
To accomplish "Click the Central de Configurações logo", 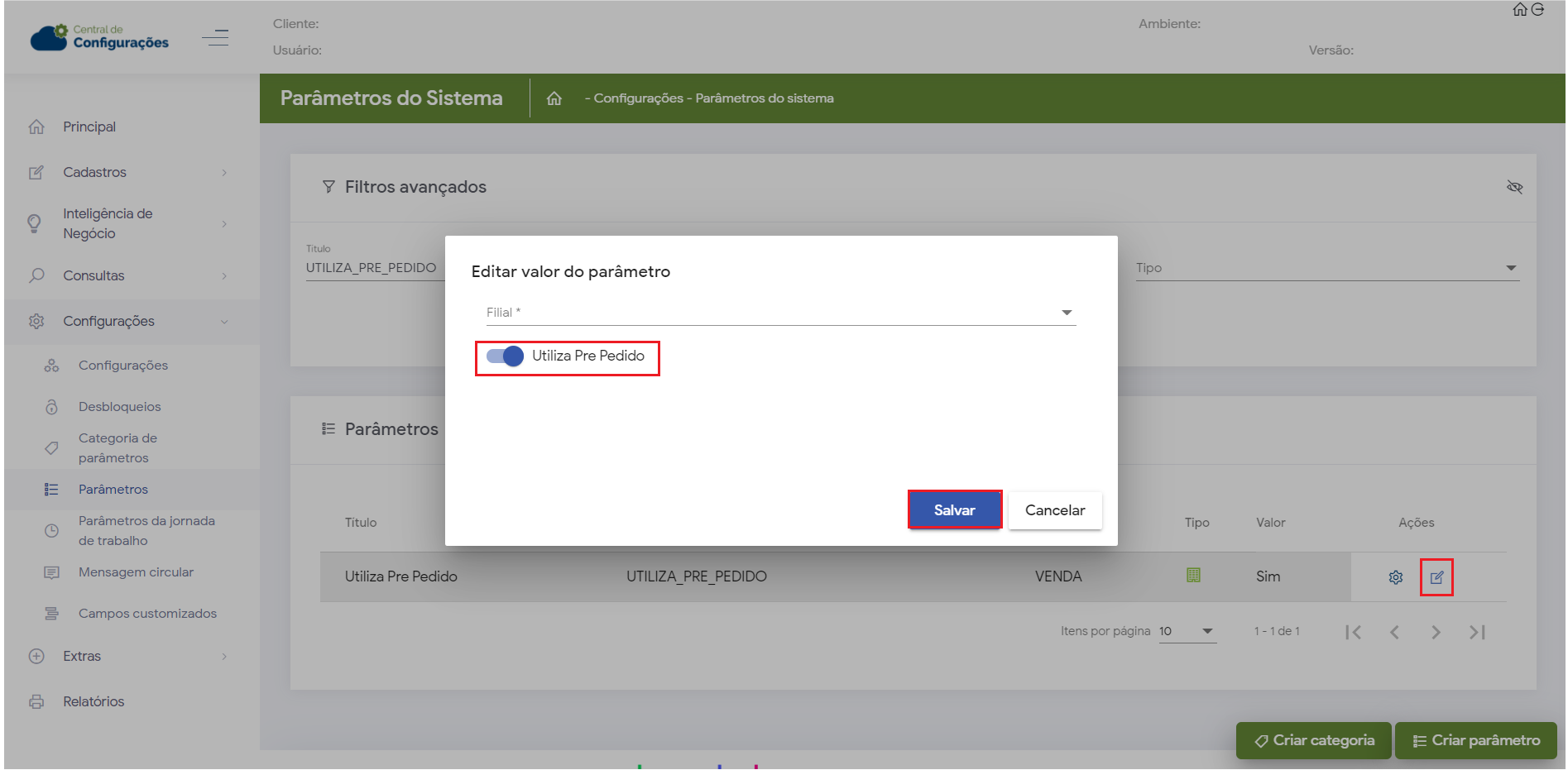I will click(99, 37).
